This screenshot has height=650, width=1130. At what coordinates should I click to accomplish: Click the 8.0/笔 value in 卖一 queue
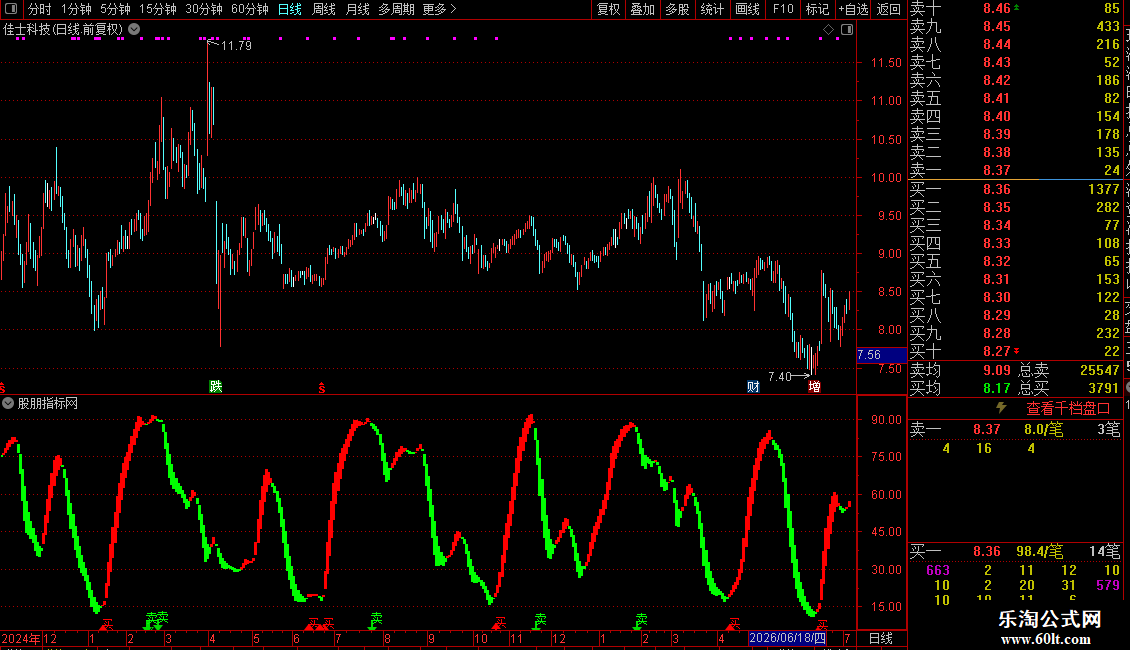1043,429
